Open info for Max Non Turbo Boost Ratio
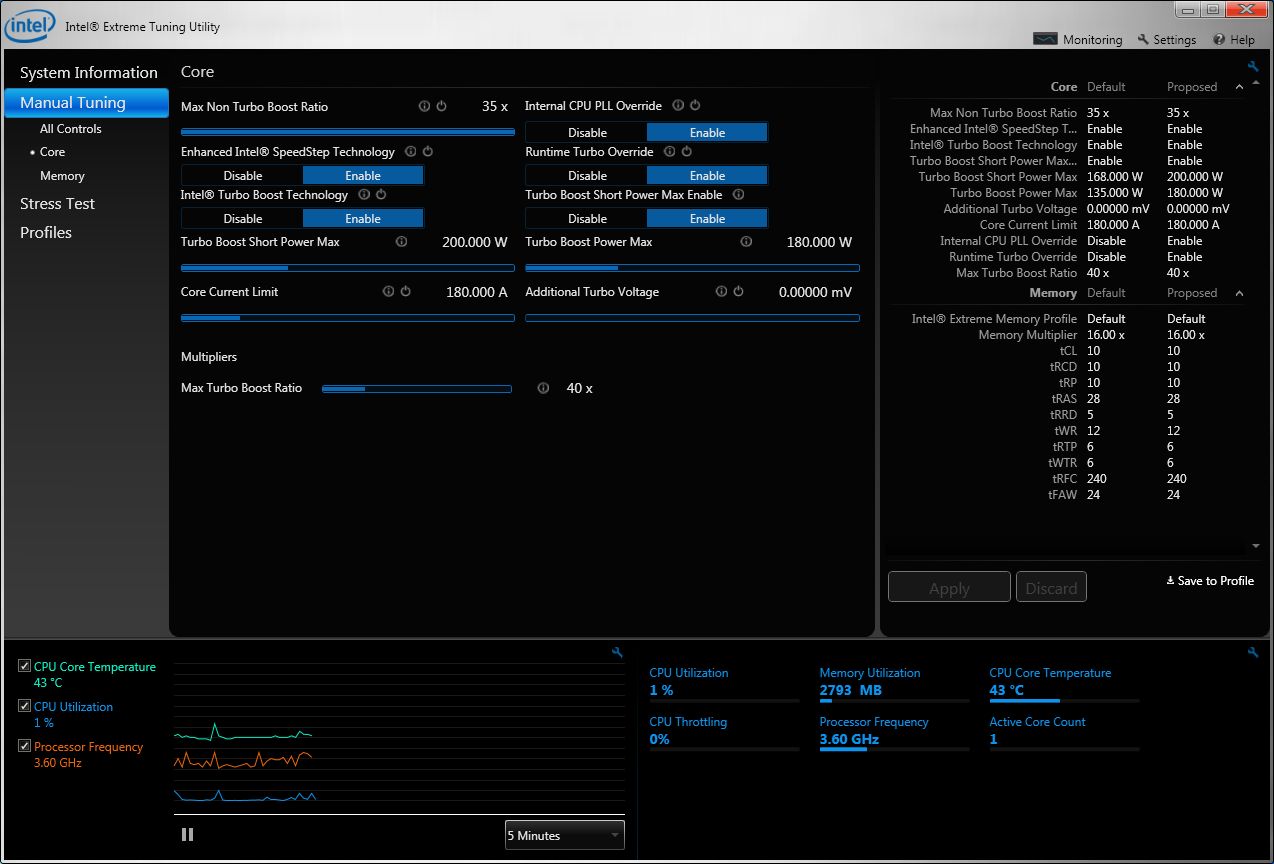The image size is (1274, 864). (424, 106)
